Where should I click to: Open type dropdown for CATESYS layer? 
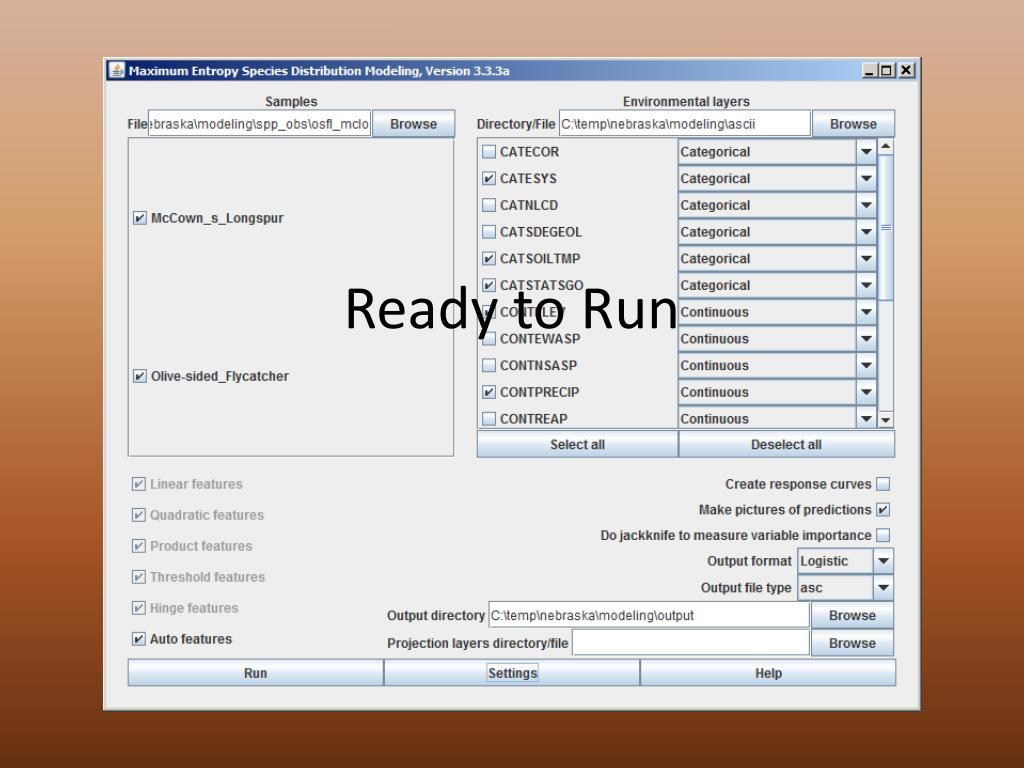click(866, 178)
